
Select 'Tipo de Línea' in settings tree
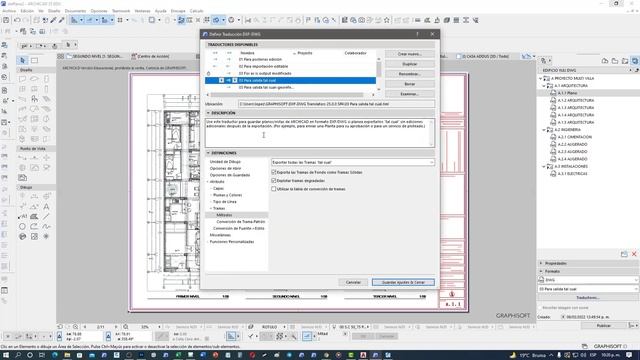pyautogui.click(x=224, y=202)
